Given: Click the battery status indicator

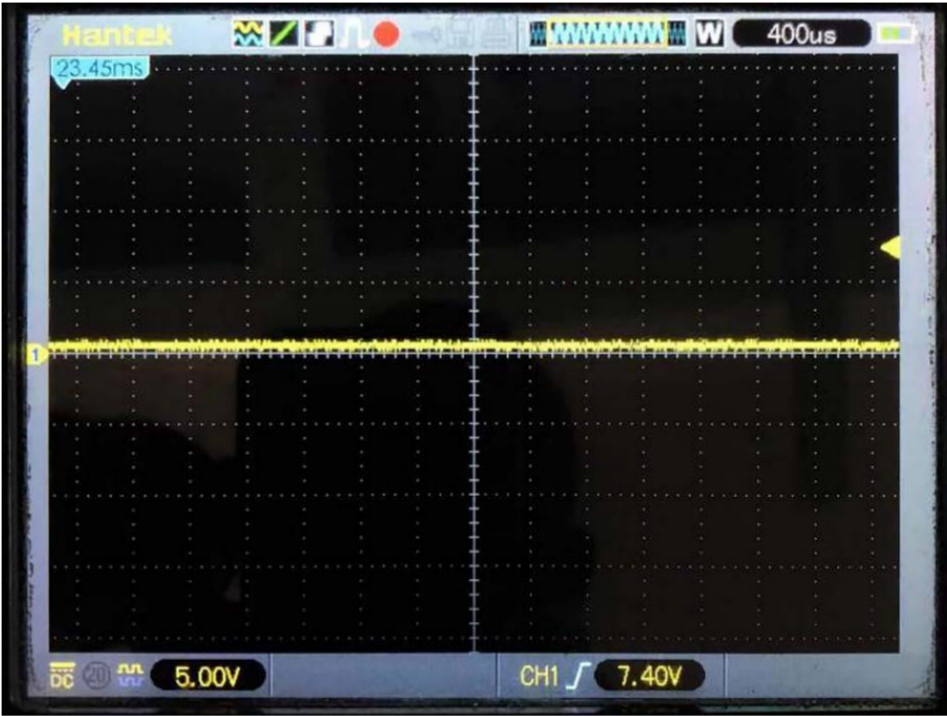Looking at the screenshot, I should 895,34.
